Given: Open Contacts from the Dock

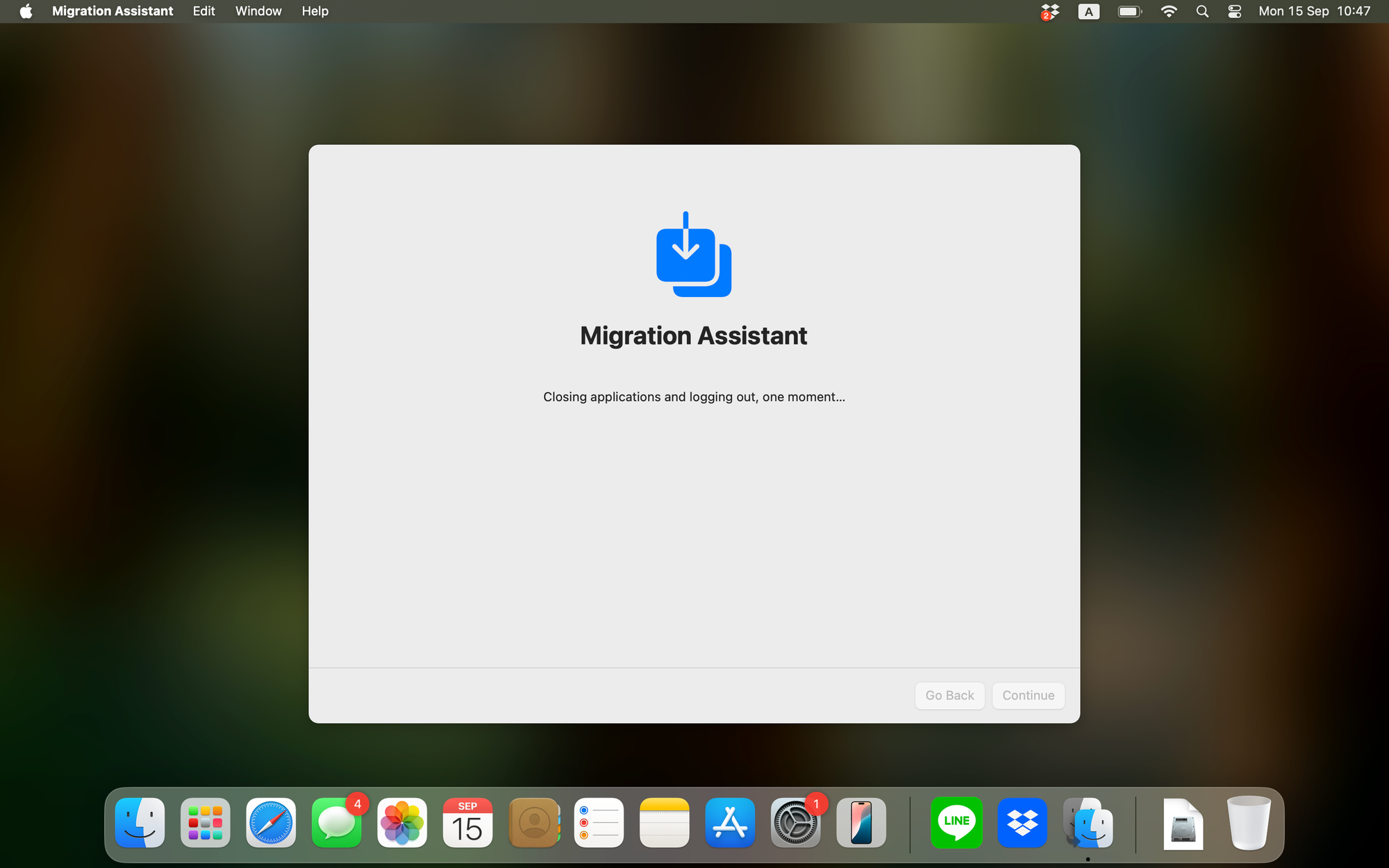Looking at the screenshot, I should (533, 823).
